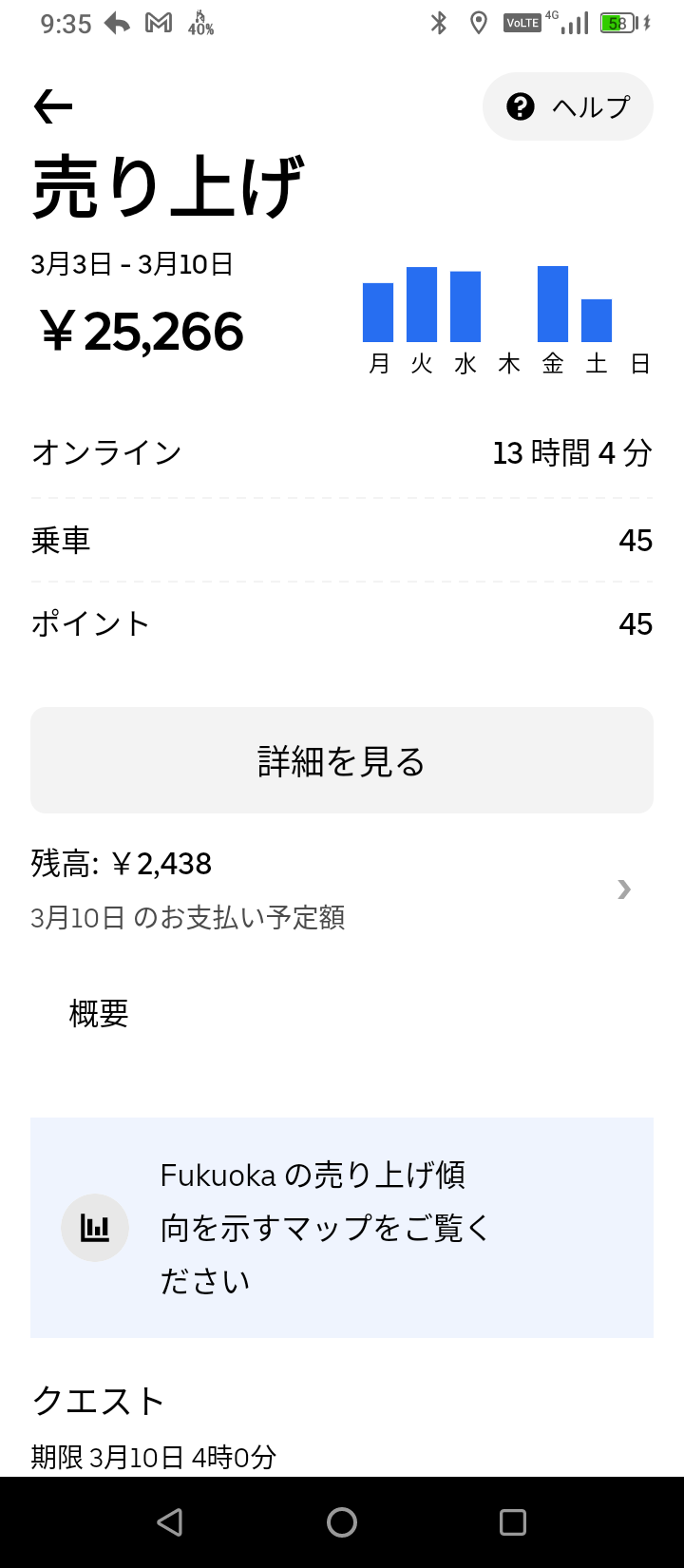Open the ヘルプ help button
Screen dimensions: 684x1568
(x=568, y=106)
